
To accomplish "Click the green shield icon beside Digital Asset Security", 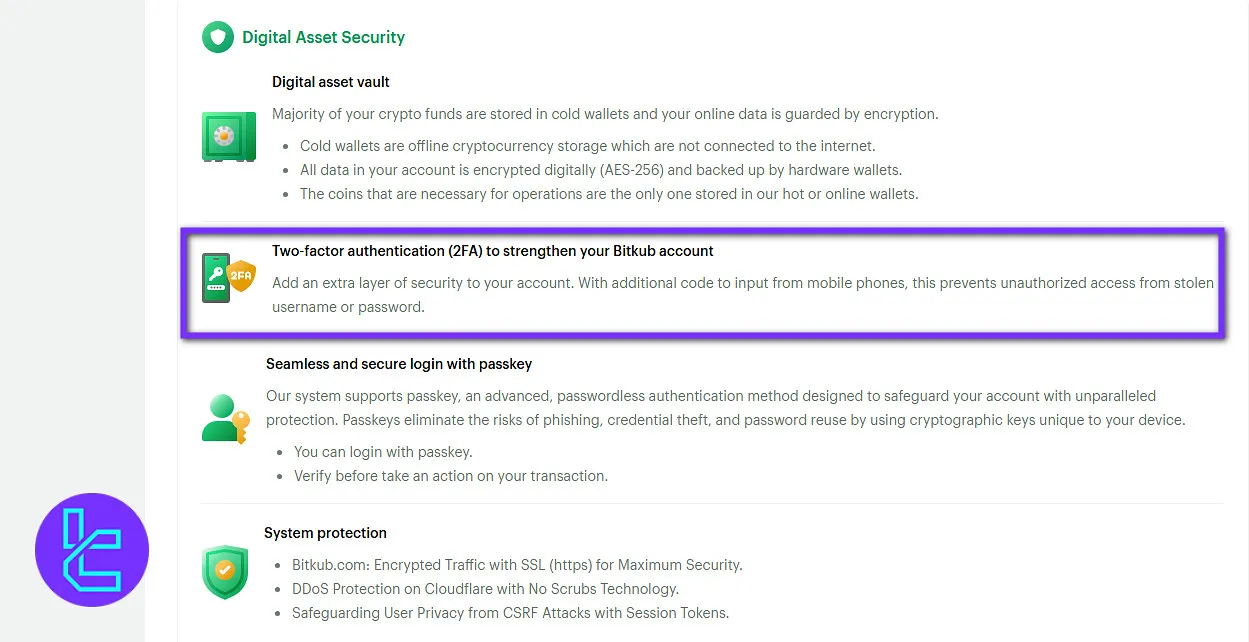I will [217, 38].
